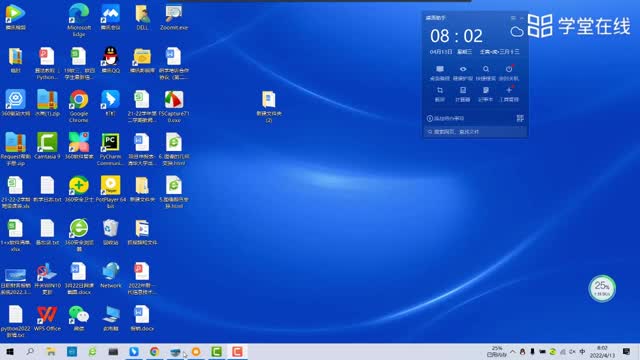
Task: Open the QQ penguin shortcut
Action: coord(111,60)
